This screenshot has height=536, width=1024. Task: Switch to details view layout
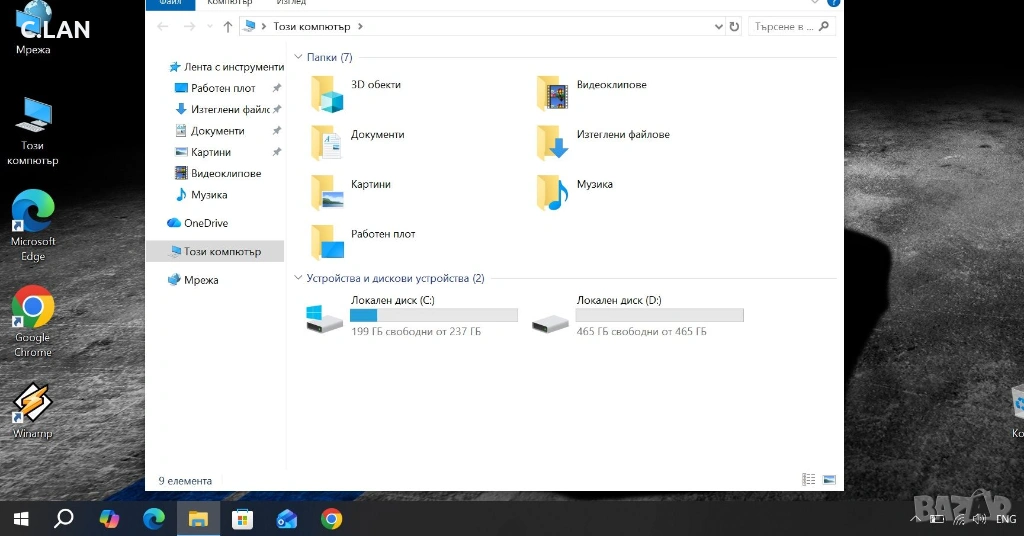808,480
